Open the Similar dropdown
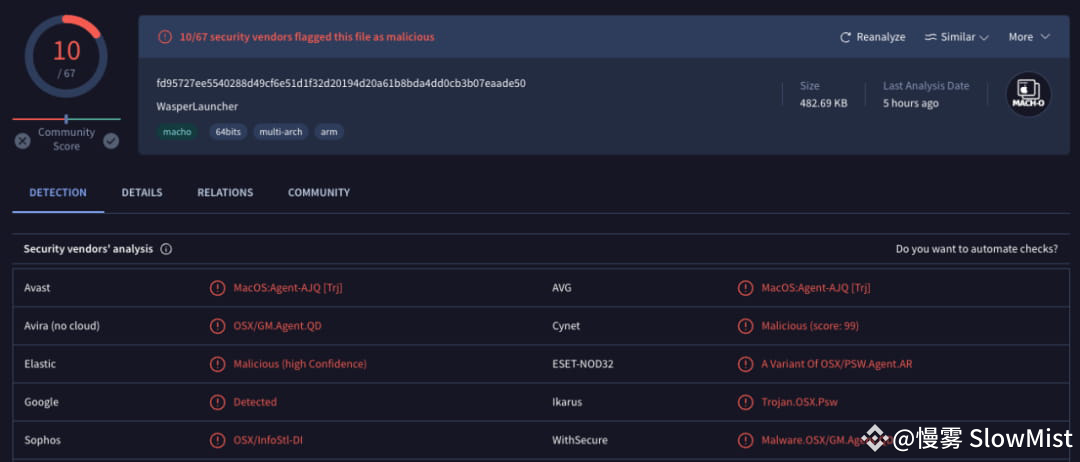This screenshot has height=462, width=1080. click(957, 37)
